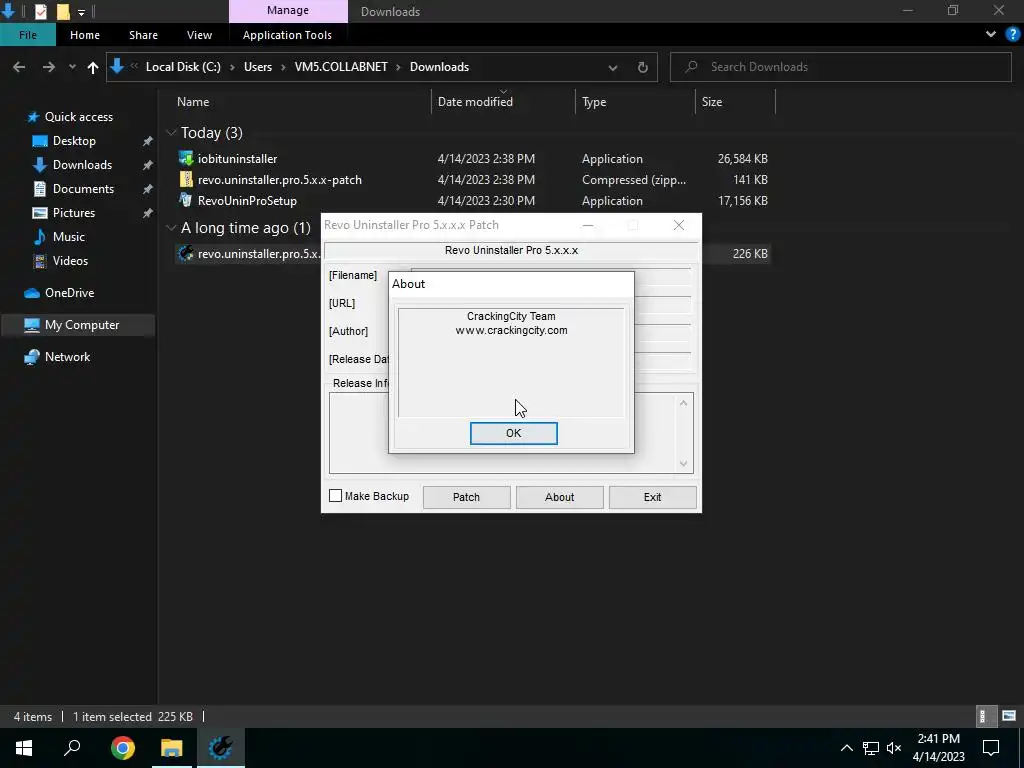The width and height of the screenshot is (1024, 768).
Task: Open the recent locations dropdown arrow
Action: [72, 67]
